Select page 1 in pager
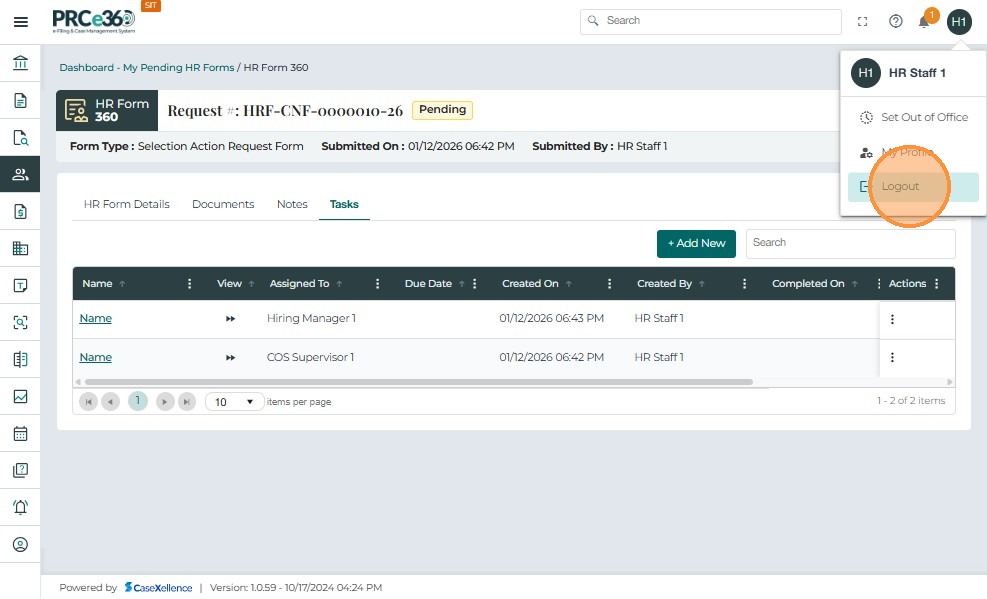This screenshot has height=599, width=987. tap(138, 401)
